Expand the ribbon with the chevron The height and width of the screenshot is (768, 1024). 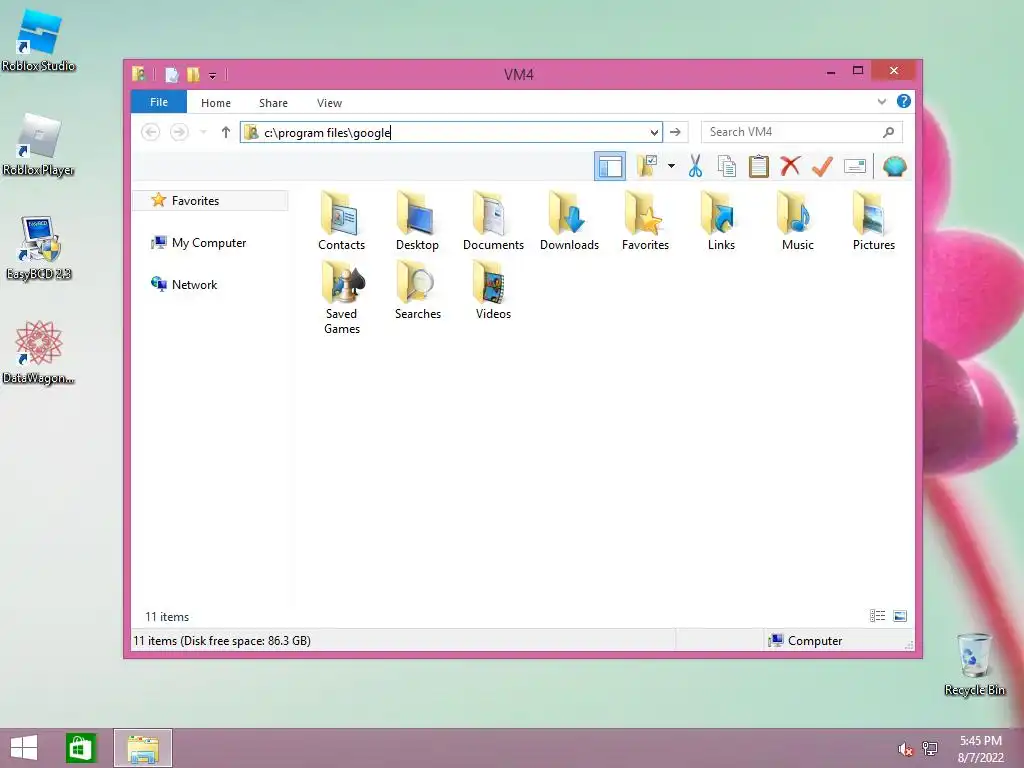pos(882,102)
